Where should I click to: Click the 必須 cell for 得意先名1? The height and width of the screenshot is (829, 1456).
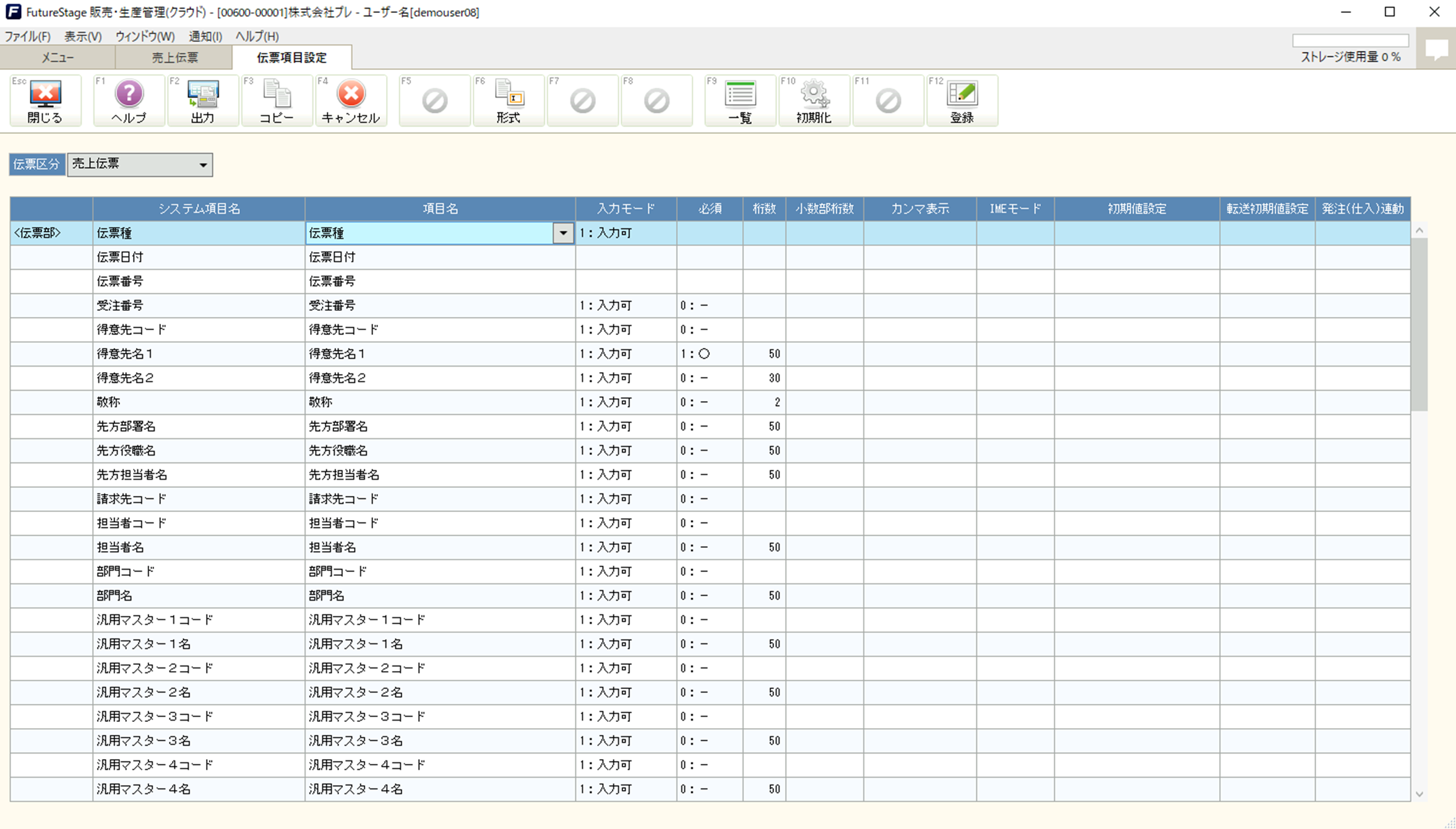pyautogui.click(x=709, y=354)
